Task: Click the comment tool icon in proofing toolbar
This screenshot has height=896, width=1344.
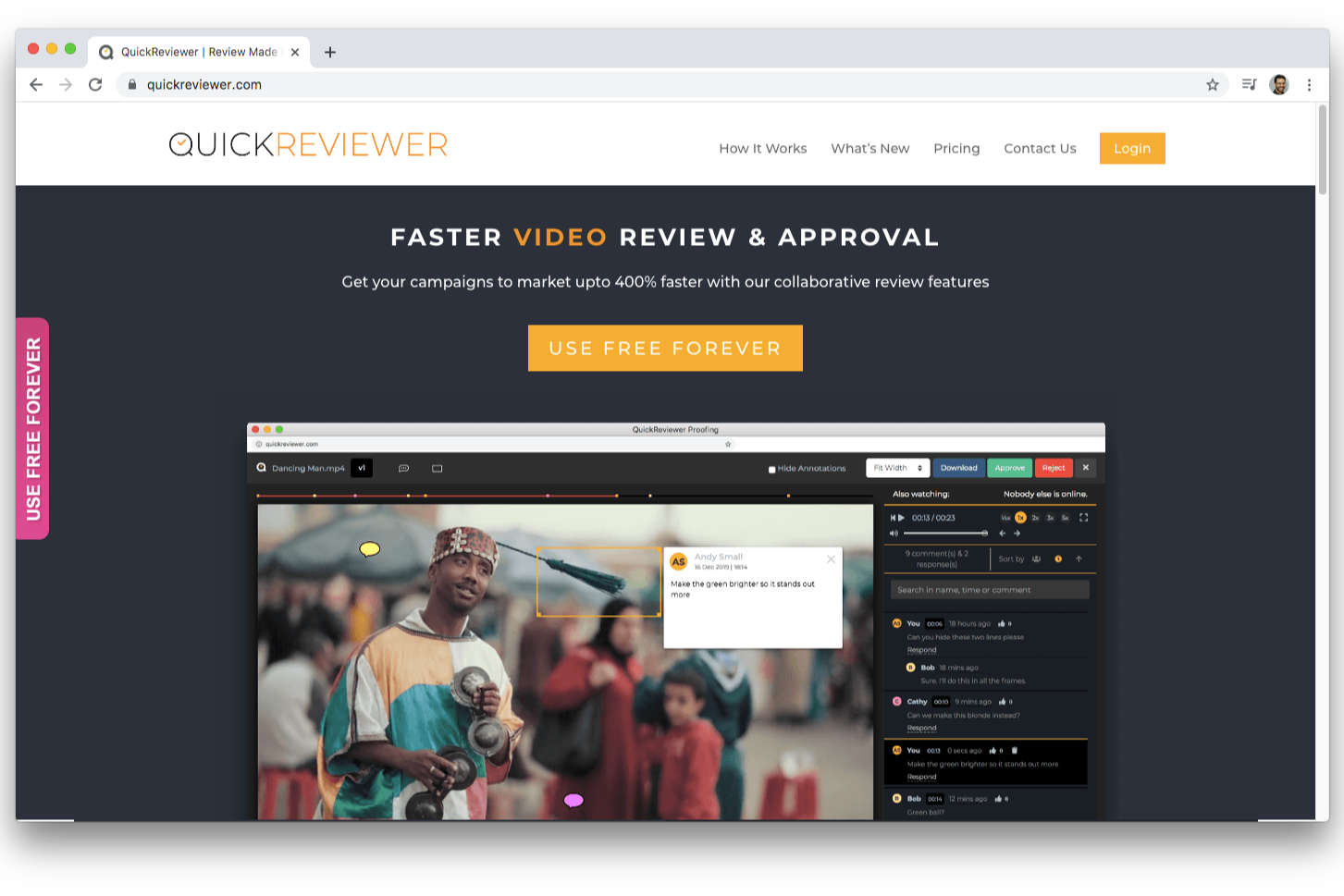Action: [x=403, y=469]
